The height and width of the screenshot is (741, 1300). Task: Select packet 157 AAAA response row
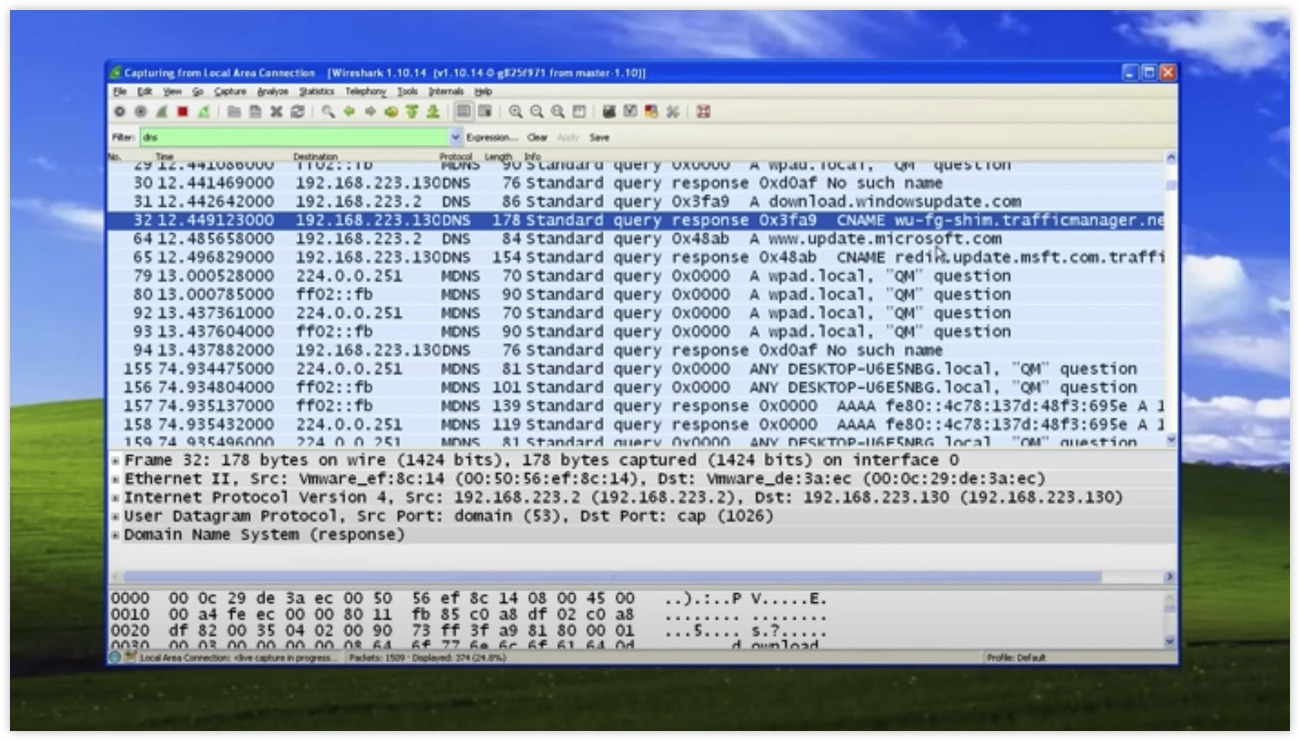(635, 405)
